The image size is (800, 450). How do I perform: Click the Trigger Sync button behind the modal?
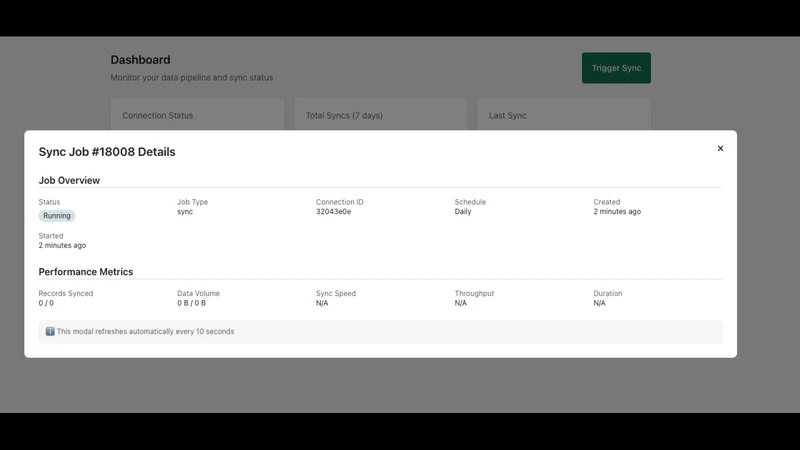616,68
